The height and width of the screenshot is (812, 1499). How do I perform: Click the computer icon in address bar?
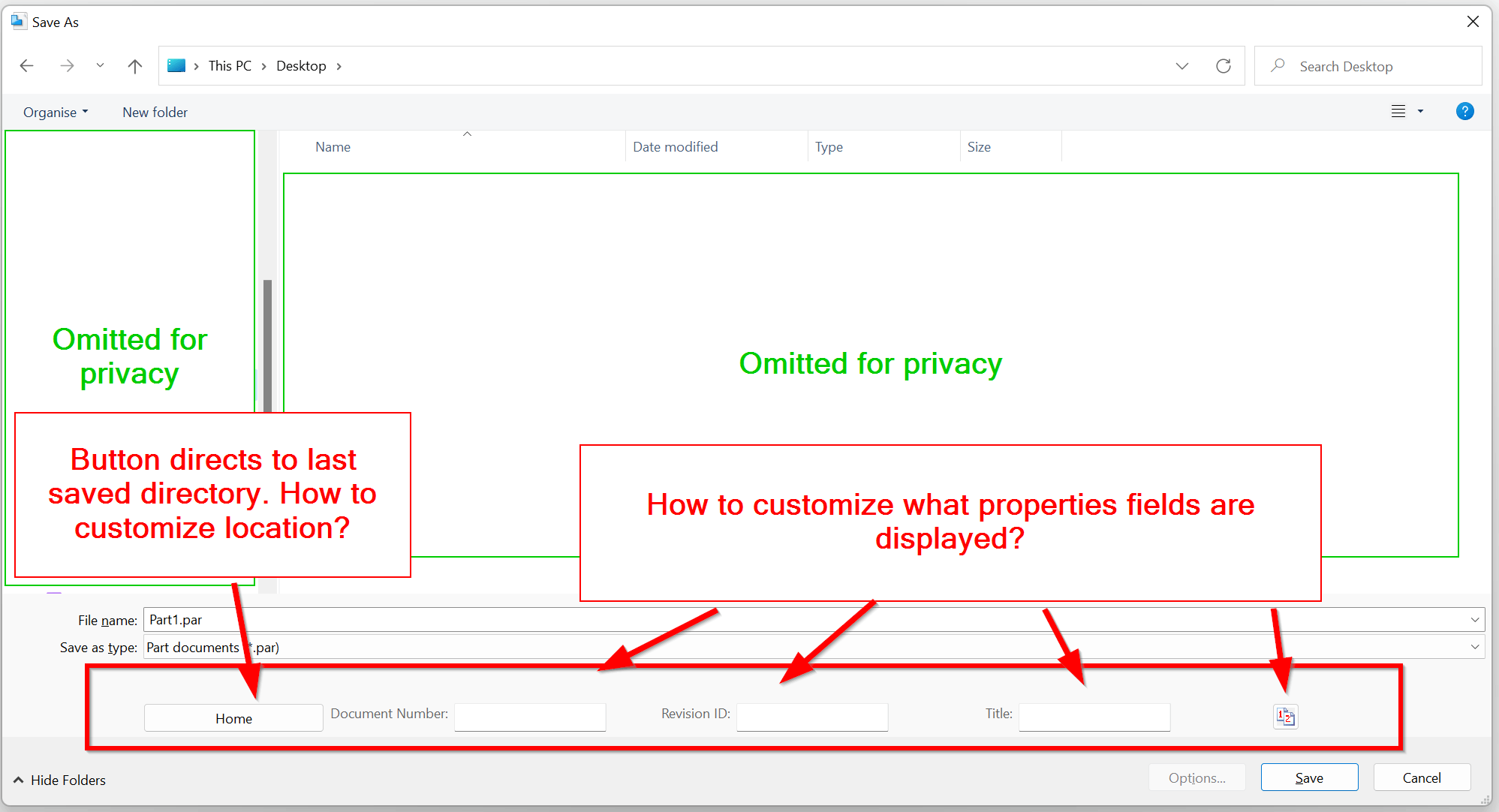pyautogui.click(x=176, y=66)
